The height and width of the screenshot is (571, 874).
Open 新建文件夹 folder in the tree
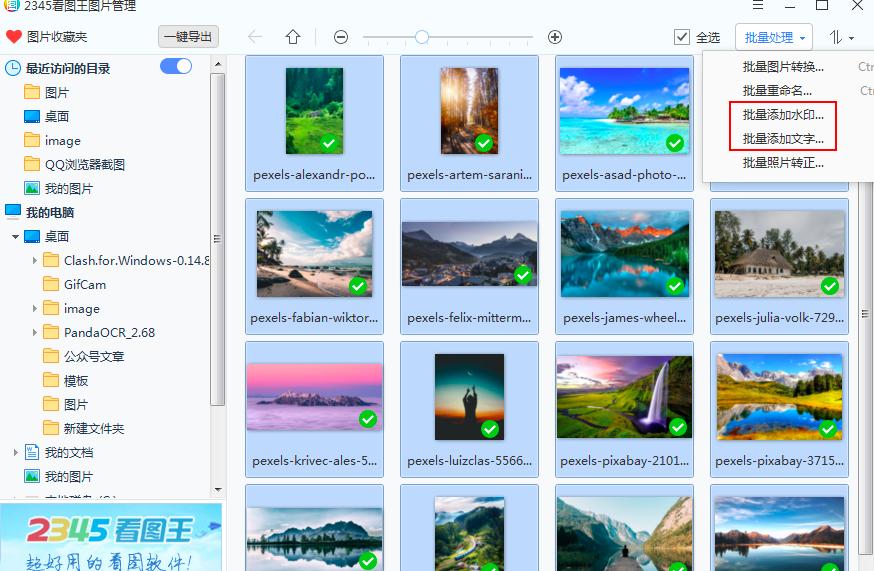(x=94, y=428)
